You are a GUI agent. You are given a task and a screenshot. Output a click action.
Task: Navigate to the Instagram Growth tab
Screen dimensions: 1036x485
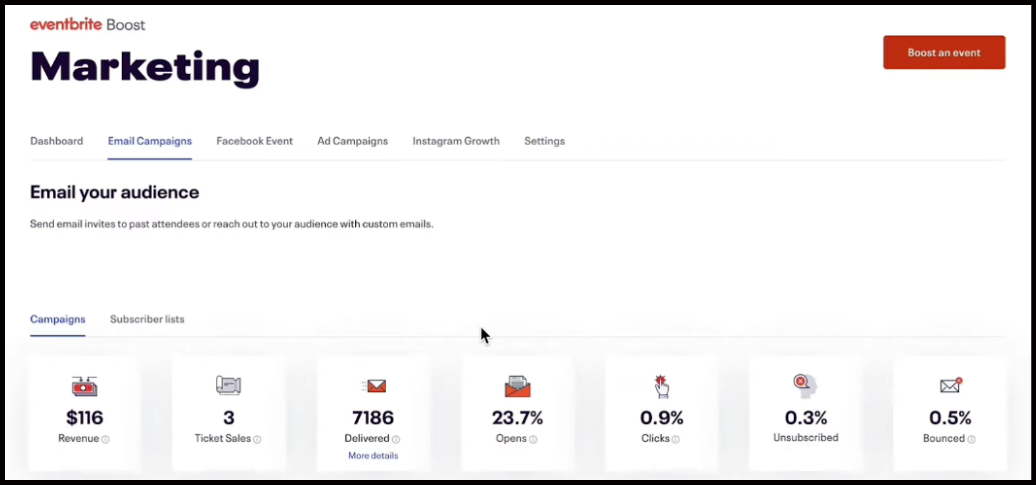pyautogui.click(x=456, y=141)
